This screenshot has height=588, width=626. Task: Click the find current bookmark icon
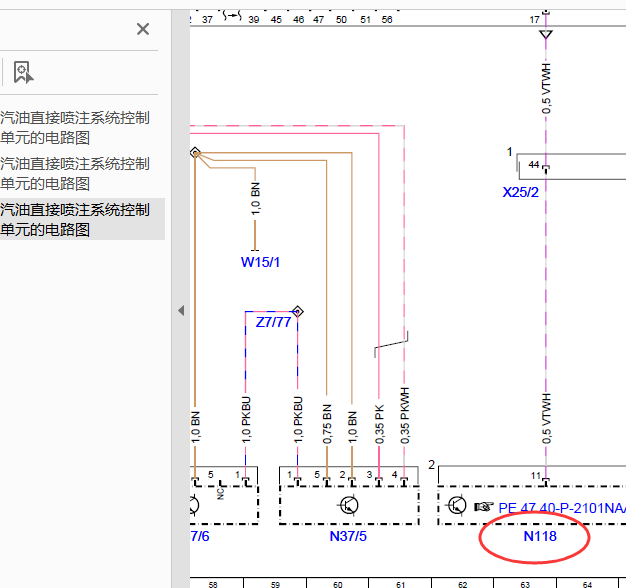(24, 72)
